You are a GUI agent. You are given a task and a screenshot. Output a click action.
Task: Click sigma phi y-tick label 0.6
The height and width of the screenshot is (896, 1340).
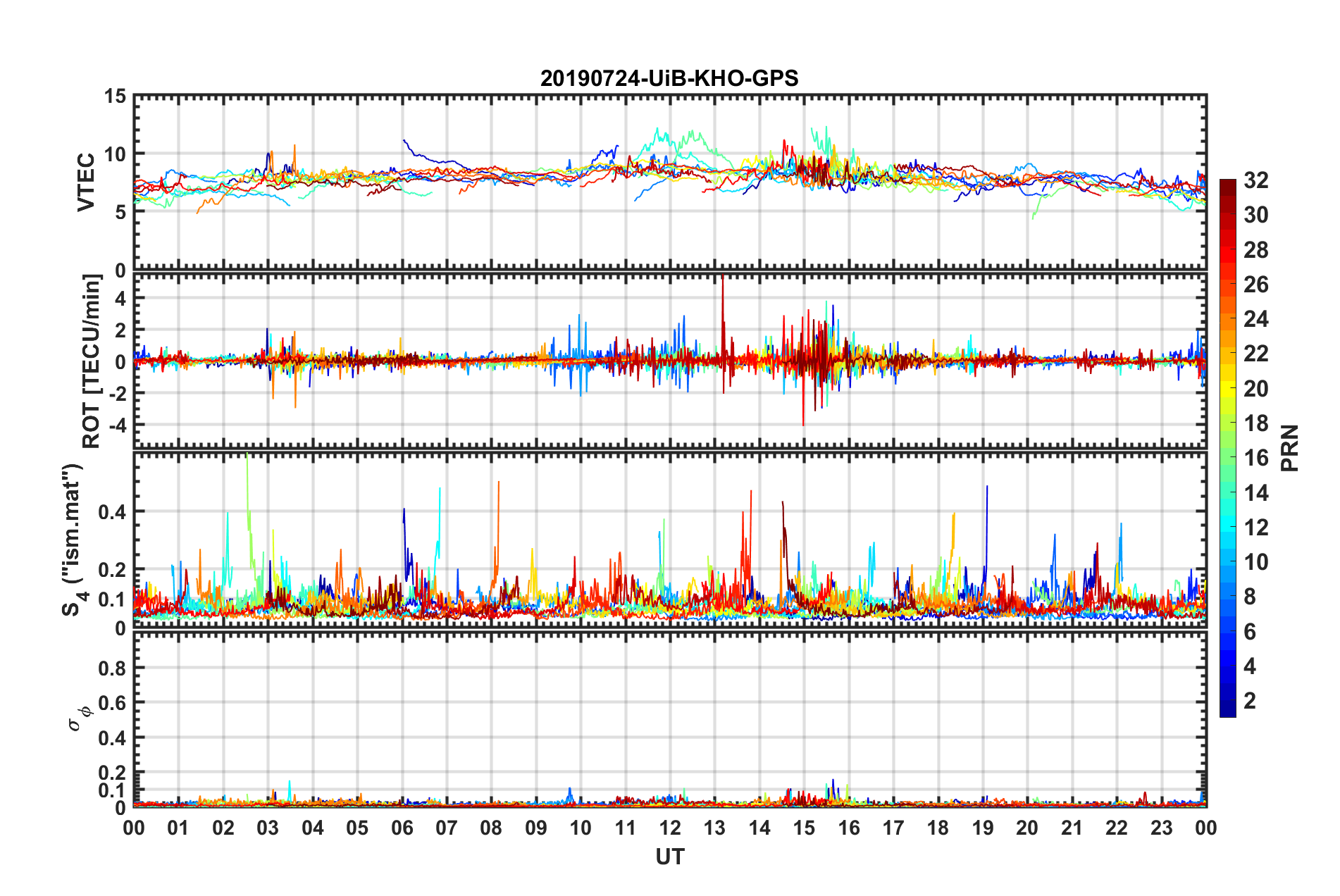[112, 703]
